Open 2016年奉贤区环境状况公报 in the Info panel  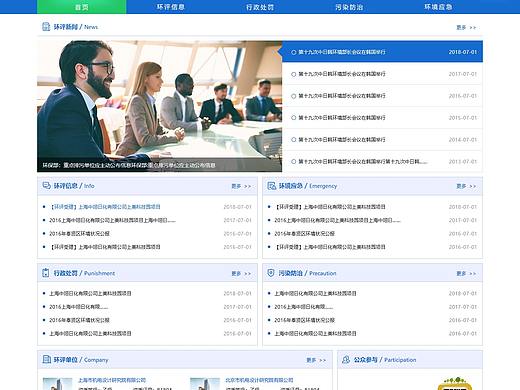click(x=79, y=233)
